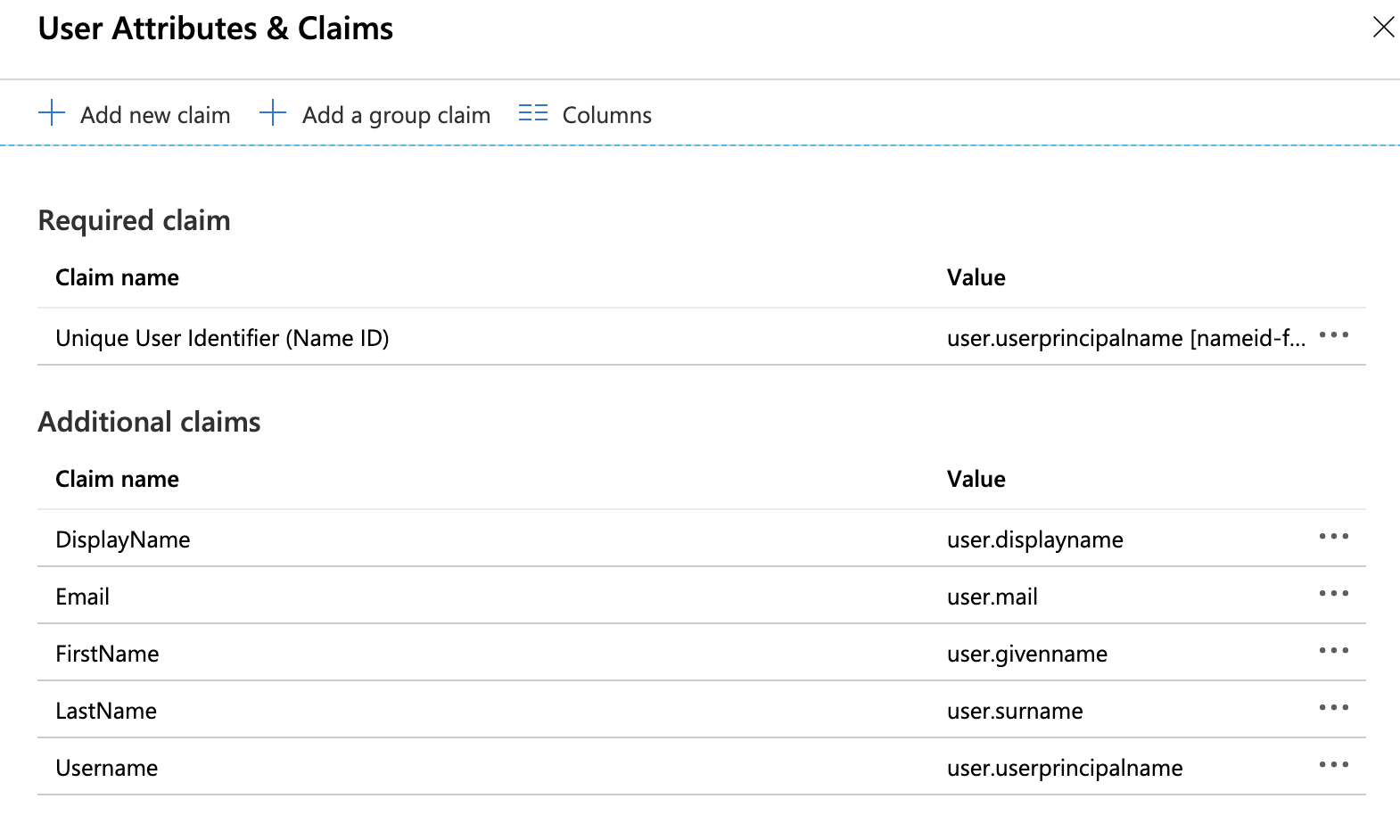This screenshot has width=1400, height=840.
Task: Click the LastName claim name
Action: (106, 711)
